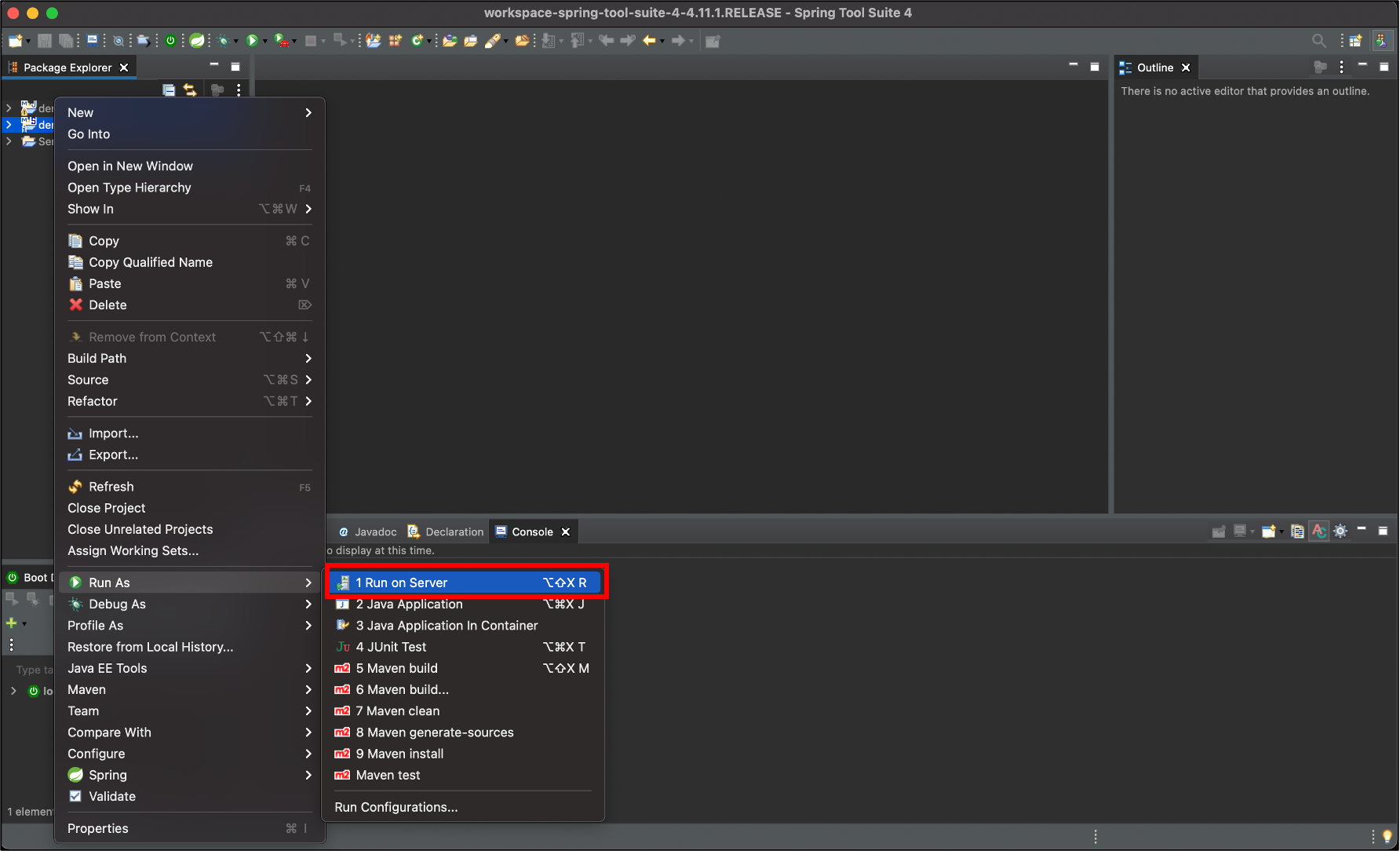Open dropdown arrow next to New wizard icon
The image size is (1400, 851).
[x=28, y=42]
